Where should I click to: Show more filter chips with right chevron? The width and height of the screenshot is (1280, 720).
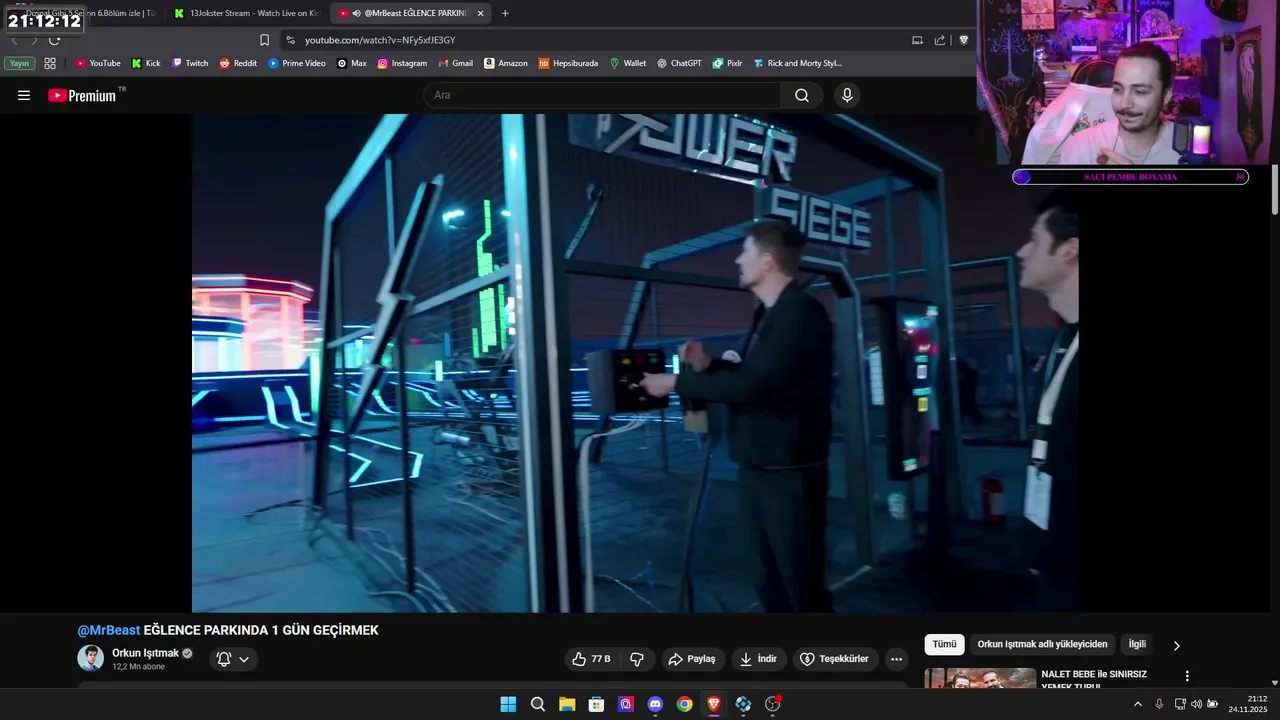tap(1176, 645)
